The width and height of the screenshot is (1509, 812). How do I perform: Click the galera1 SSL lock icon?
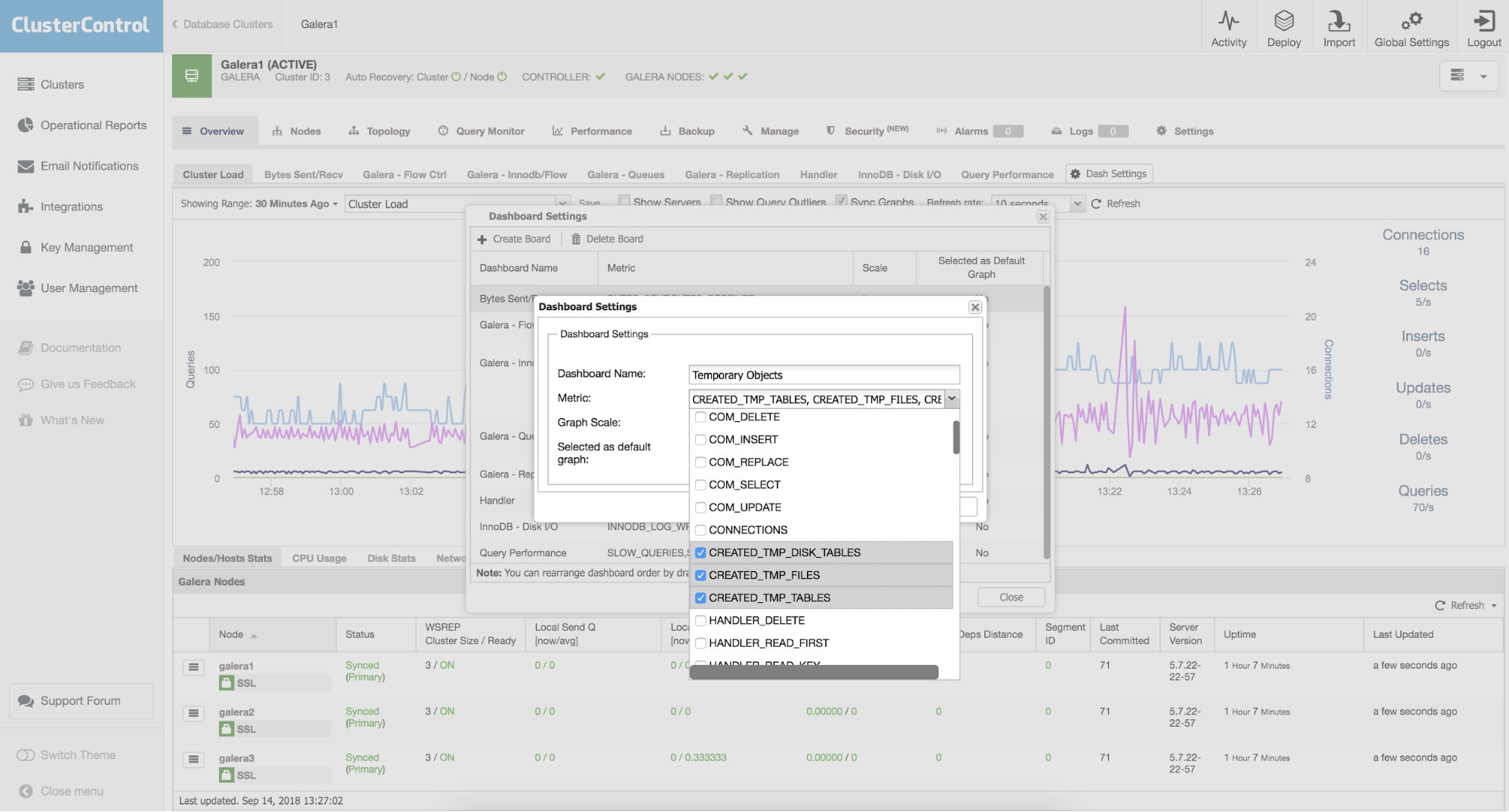click(226, 683)
